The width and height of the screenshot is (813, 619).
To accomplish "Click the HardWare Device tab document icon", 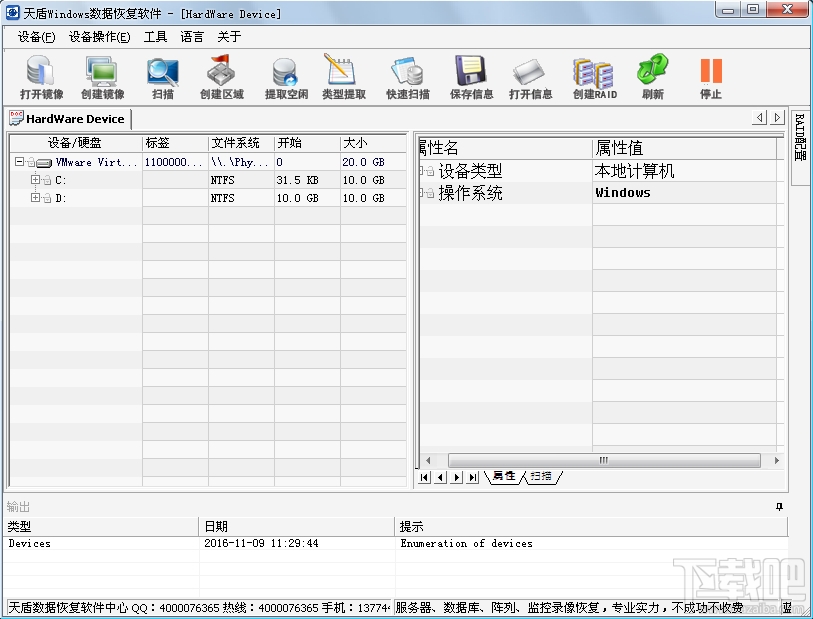I will (x=17, y=118).
